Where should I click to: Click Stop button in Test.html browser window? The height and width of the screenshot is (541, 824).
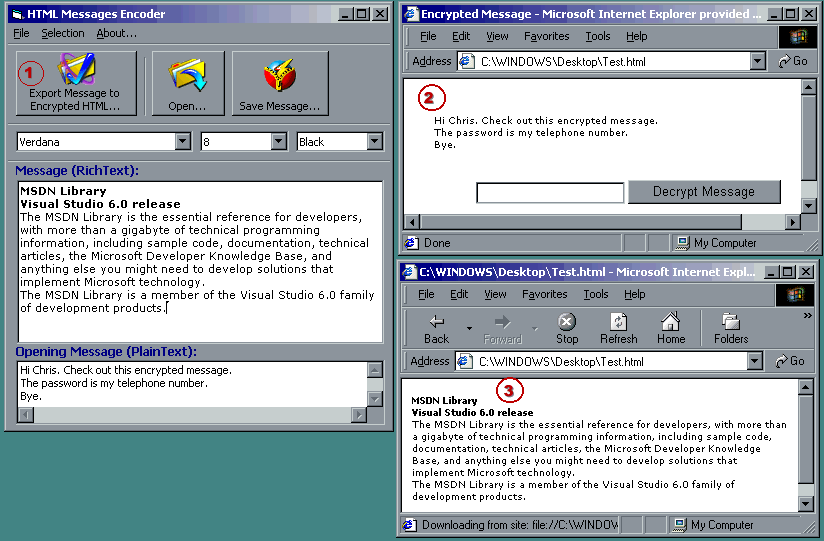click(x=567, y=329)
